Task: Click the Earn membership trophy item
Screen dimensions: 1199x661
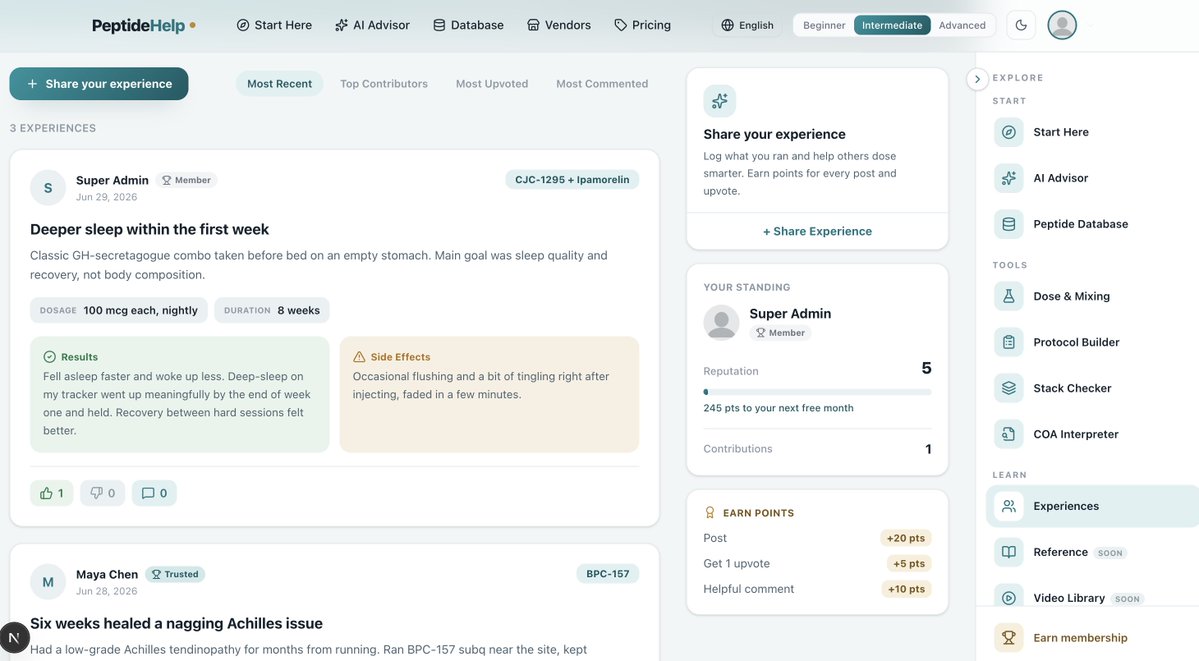Action: pyautogui.click(x=1092, y=637)
